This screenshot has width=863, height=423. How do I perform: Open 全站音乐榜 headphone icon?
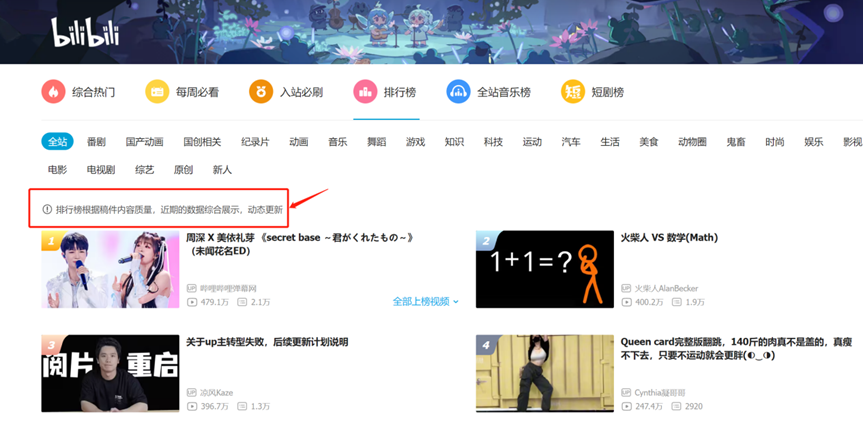[458, 92]
